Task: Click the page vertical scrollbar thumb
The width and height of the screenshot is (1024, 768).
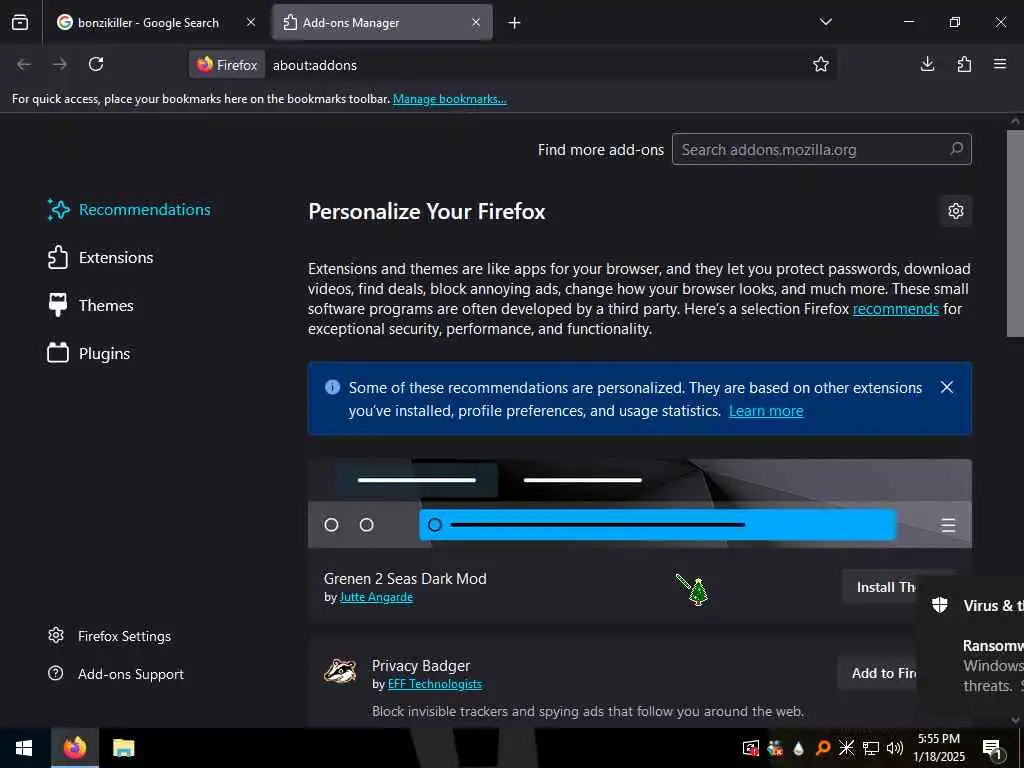Action: (x=1015, y=234)
